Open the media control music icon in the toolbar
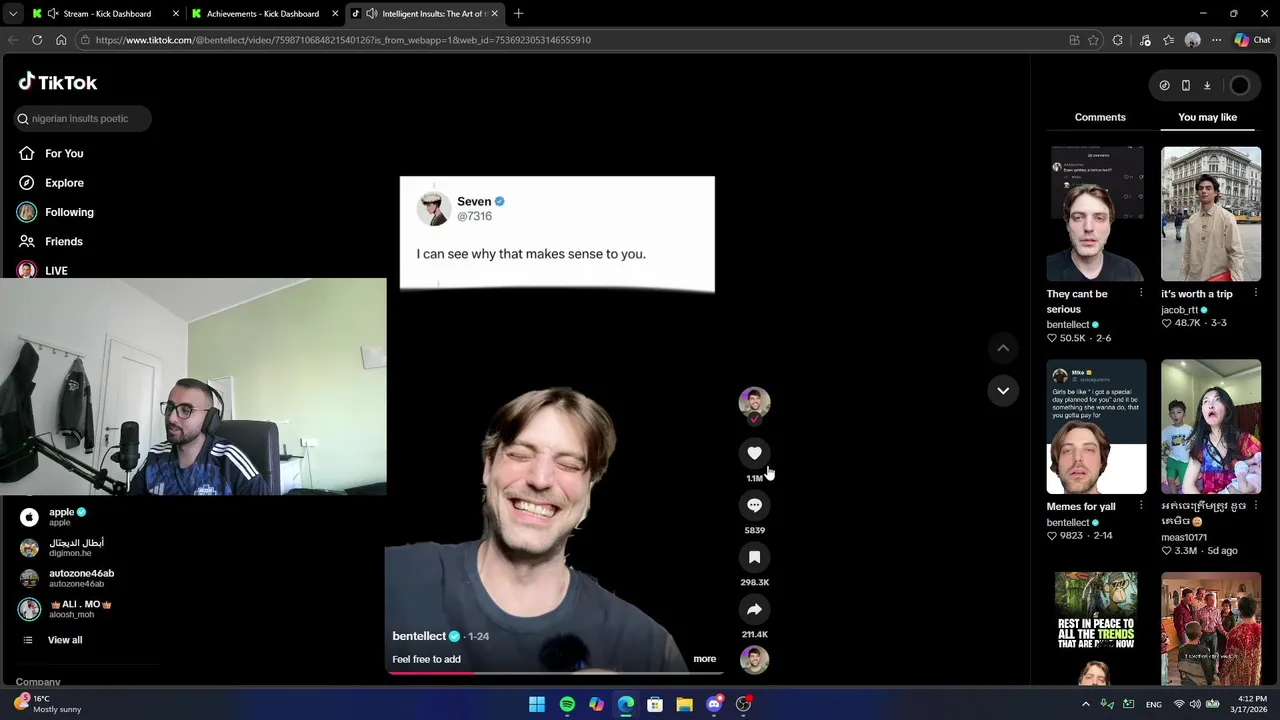Screen dimensions: 1280x720 (x=1145, y=40)
